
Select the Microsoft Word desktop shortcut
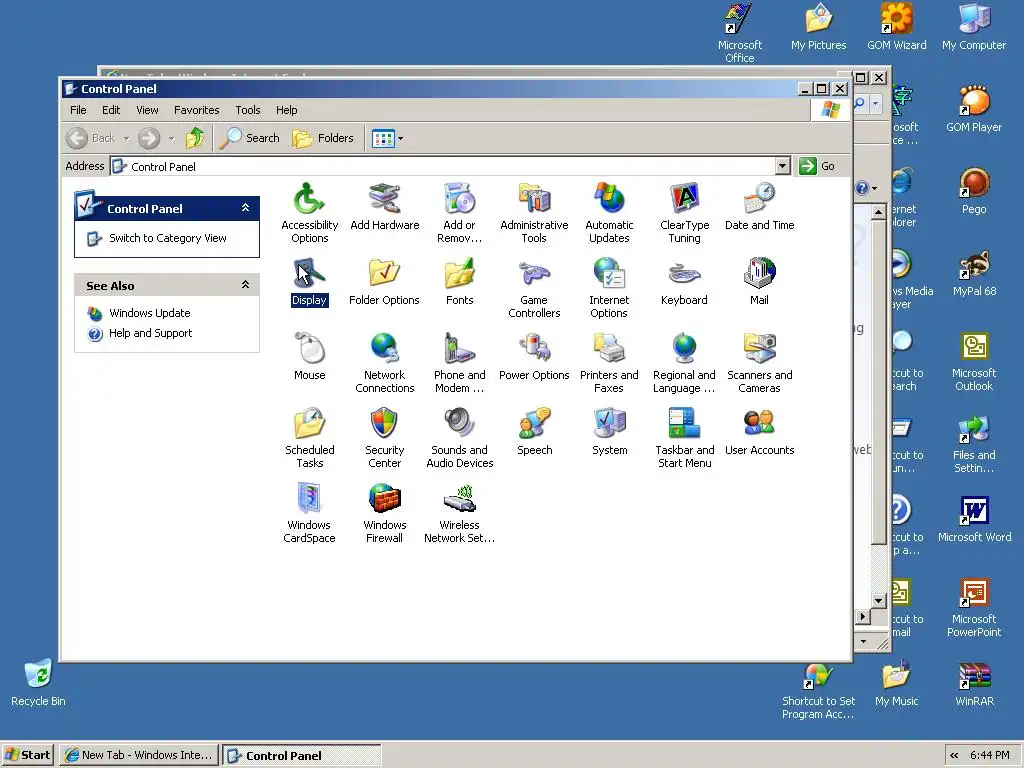(x=974, y=519)
